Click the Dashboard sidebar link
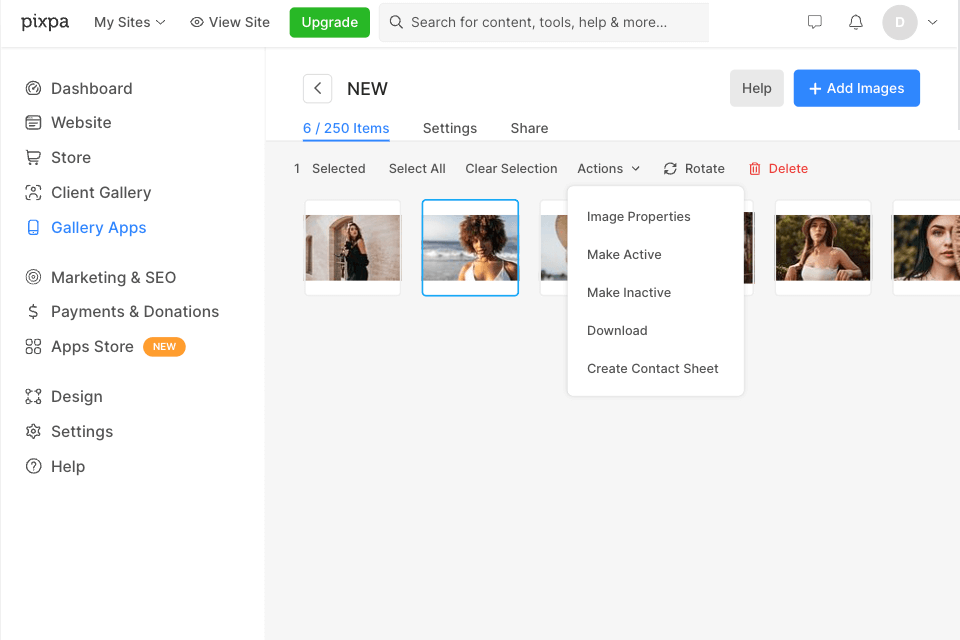This screenshot has height=640, width=960. click(x=91, y=88)
